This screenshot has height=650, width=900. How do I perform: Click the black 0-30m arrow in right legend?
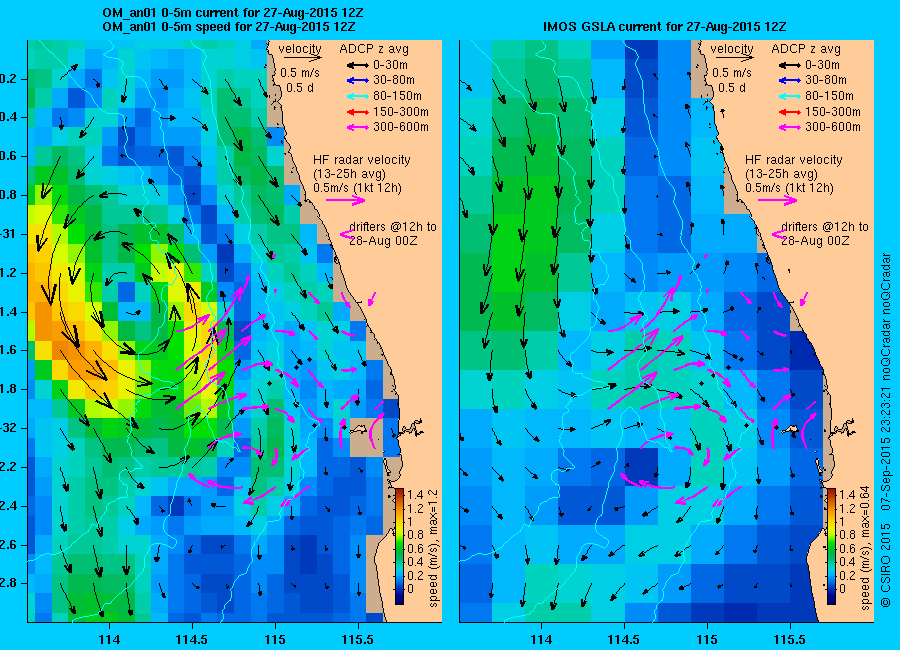(790, 65)
